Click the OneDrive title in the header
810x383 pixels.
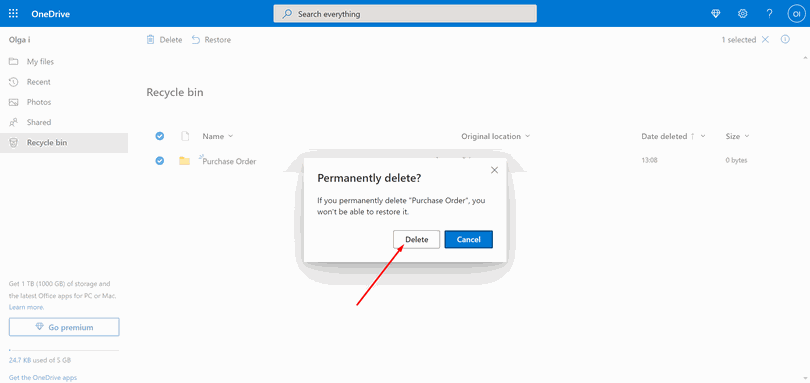[50, 14]
